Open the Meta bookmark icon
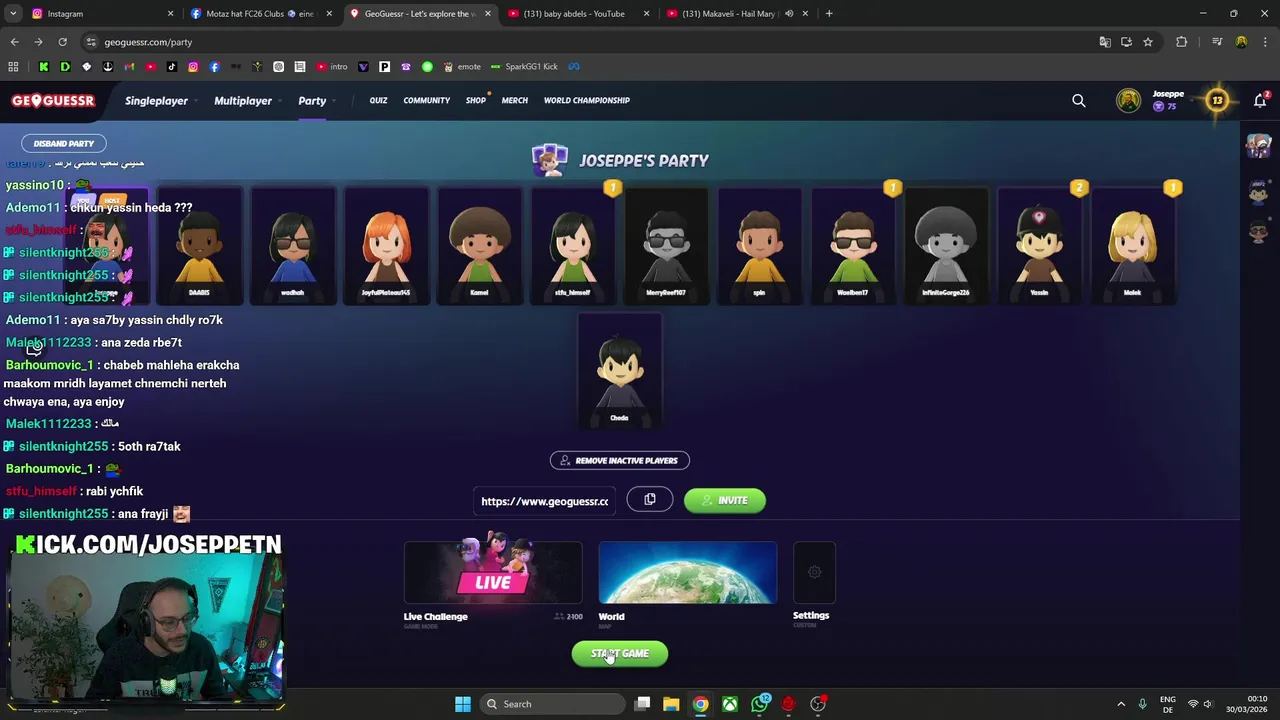1280x720 pixels. pos(574,67)
